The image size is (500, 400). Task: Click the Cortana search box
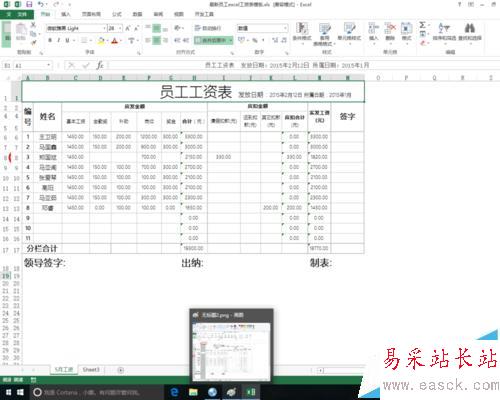coord(97,392)
